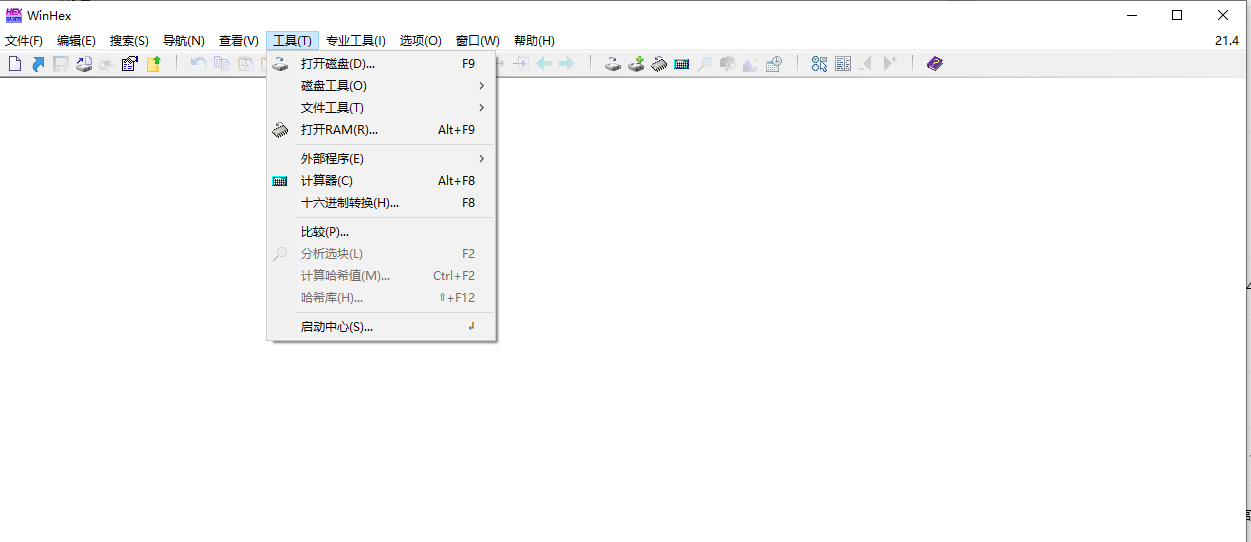Minimize the WinHex window
Screen dimensions: 1251x542
point(1132,15)
